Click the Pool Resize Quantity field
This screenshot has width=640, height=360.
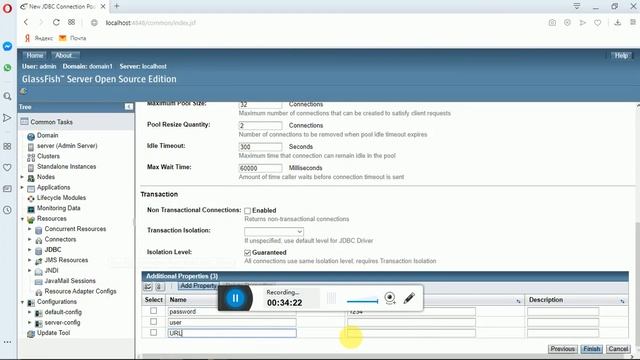[x=260, y=125]
